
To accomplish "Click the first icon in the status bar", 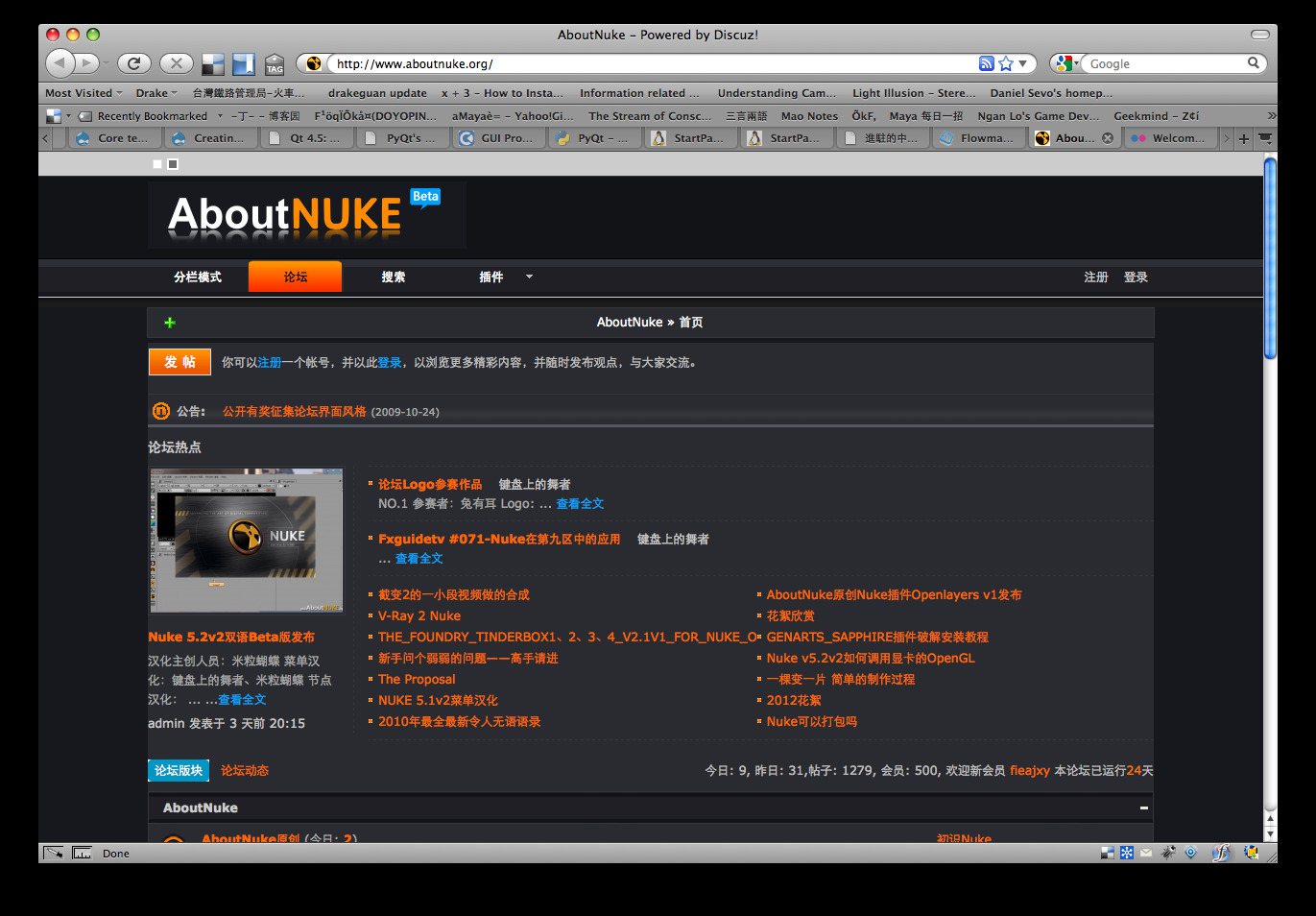I will [x=54, y=853].
